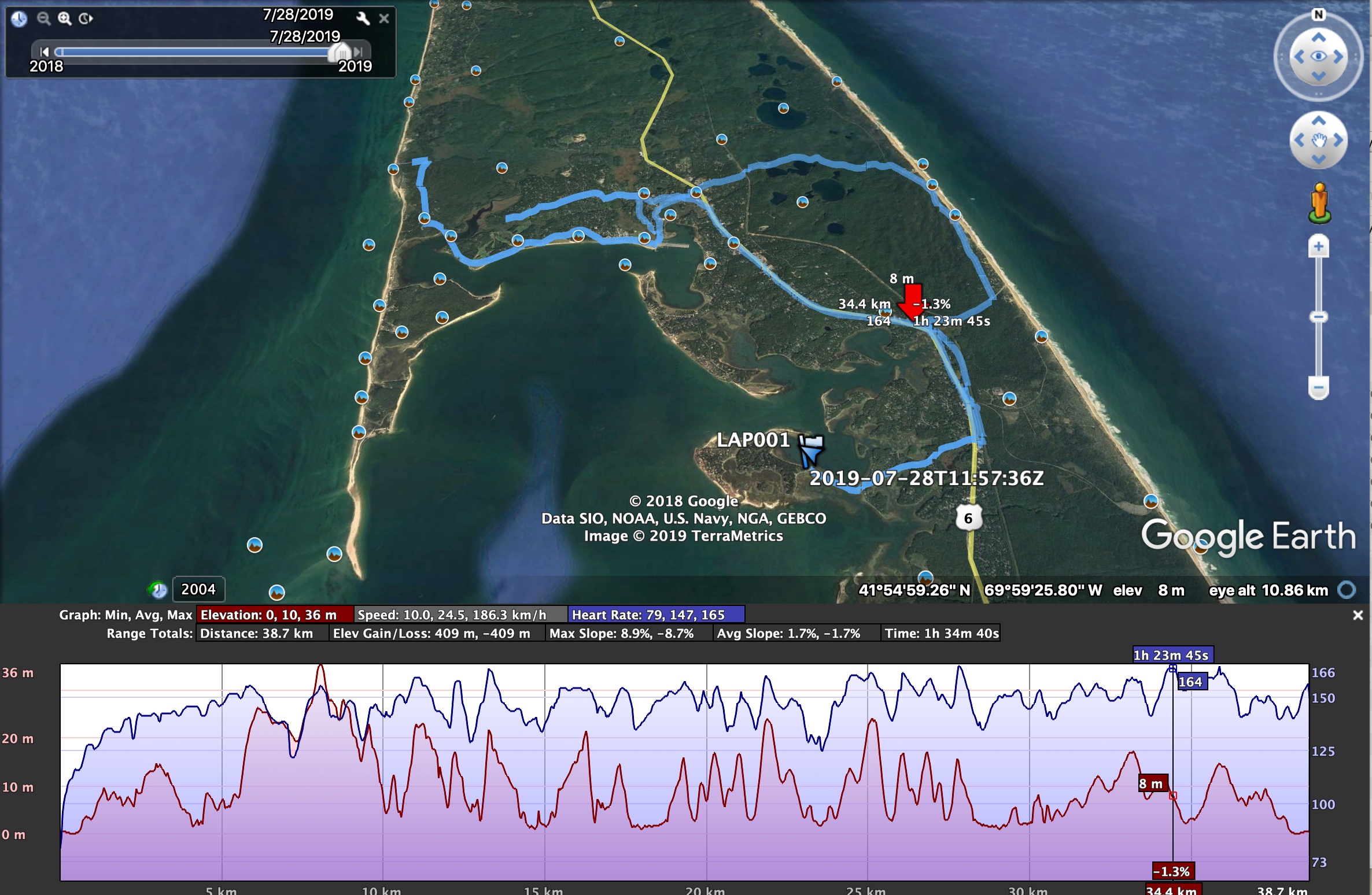
Task: Close the elevation profile panel
Action: coord(1358,615)
